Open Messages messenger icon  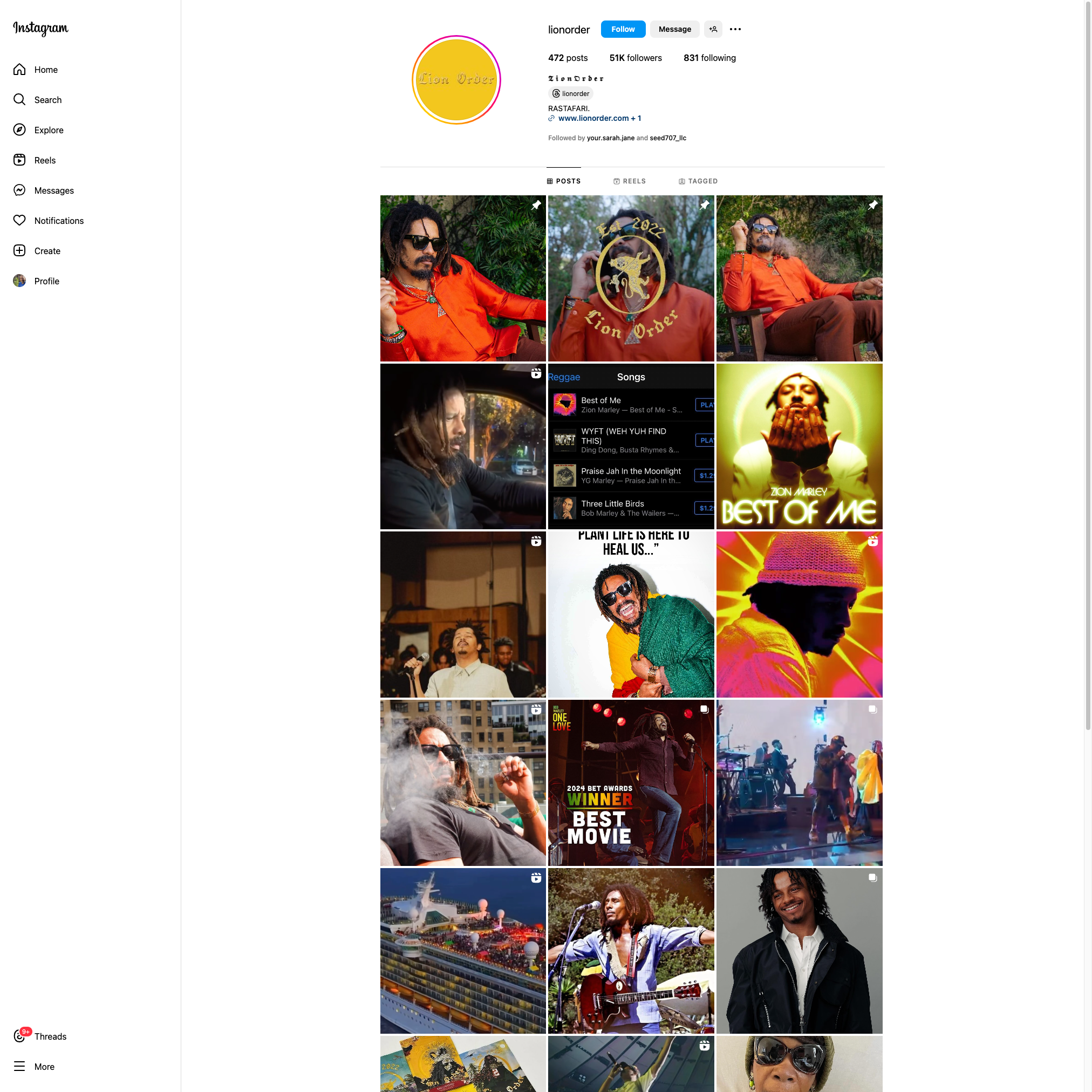(x=19, y=190)
